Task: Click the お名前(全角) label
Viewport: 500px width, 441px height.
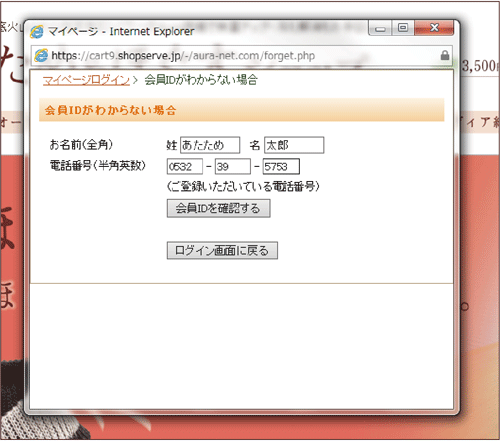Action: [x=81, y=145]
